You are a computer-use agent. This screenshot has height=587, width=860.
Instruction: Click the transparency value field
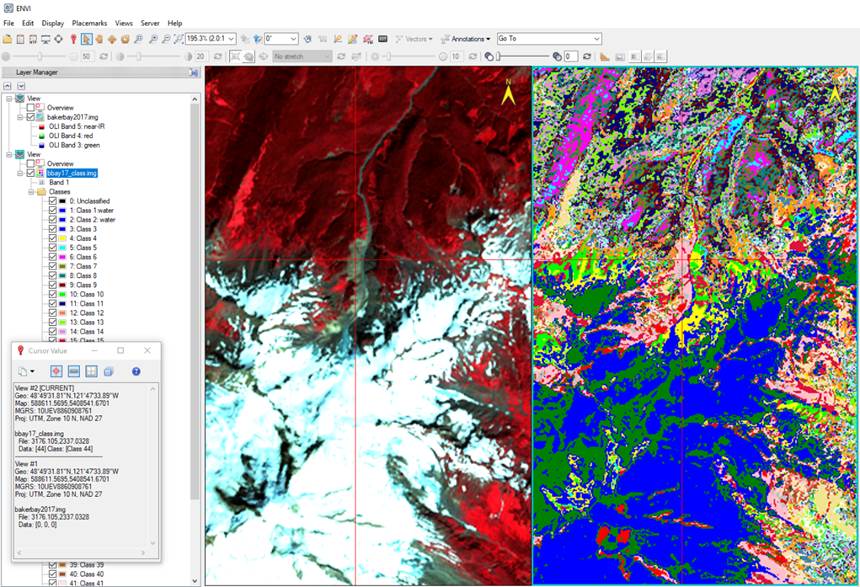coord(571,57)
